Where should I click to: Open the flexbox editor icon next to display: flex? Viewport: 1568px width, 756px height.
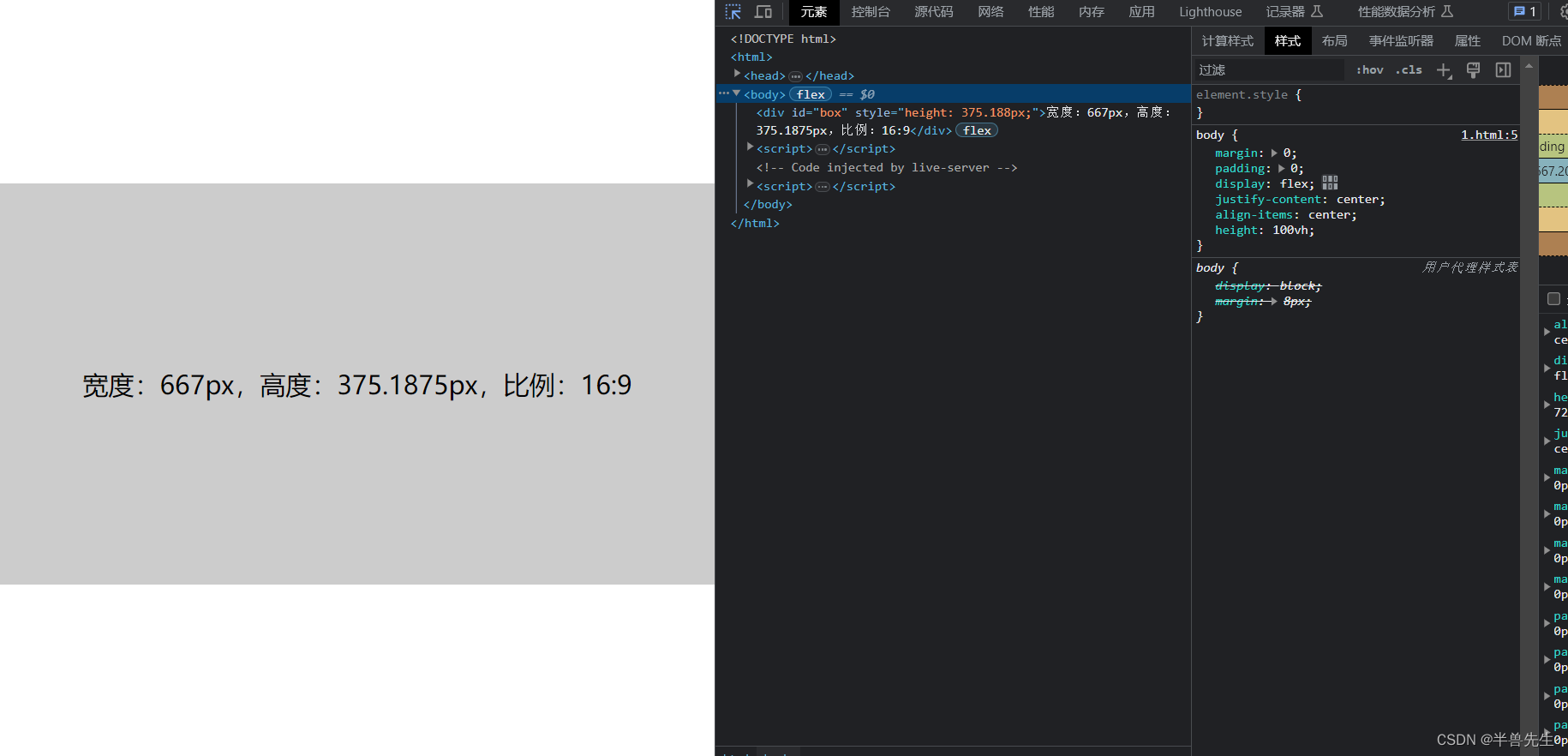coord(1330,183)
